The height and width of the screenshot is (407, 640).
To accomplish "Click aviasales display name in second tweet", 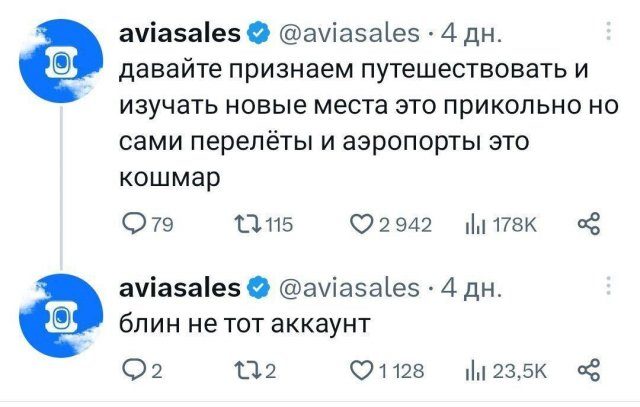I will pyautogui.click(x=180, y=289).
